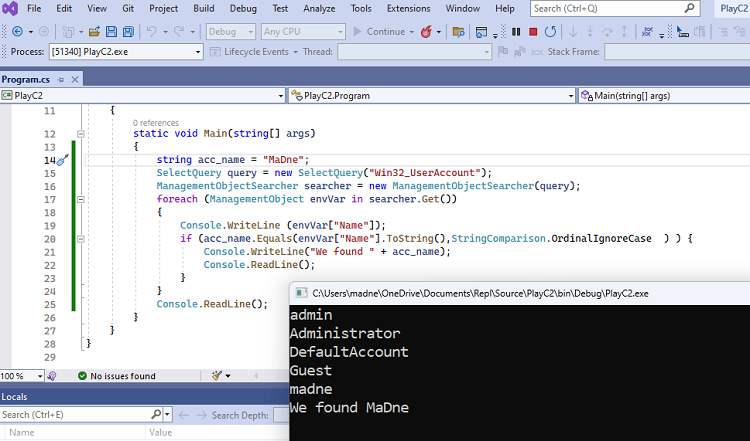Screen dimensions: 750x441
Task: Click the health indicator icon beside zoom percent
Action: click(x=52, y=376)
